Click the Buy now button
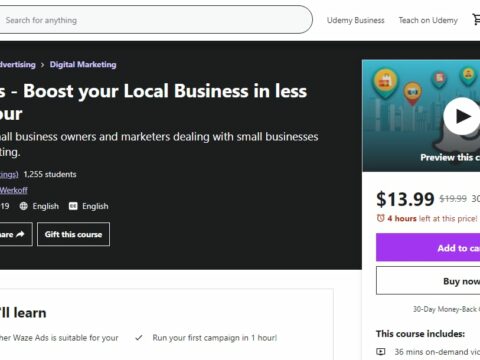The height and width of the screenshot is (360, 480). pos(428,281)
